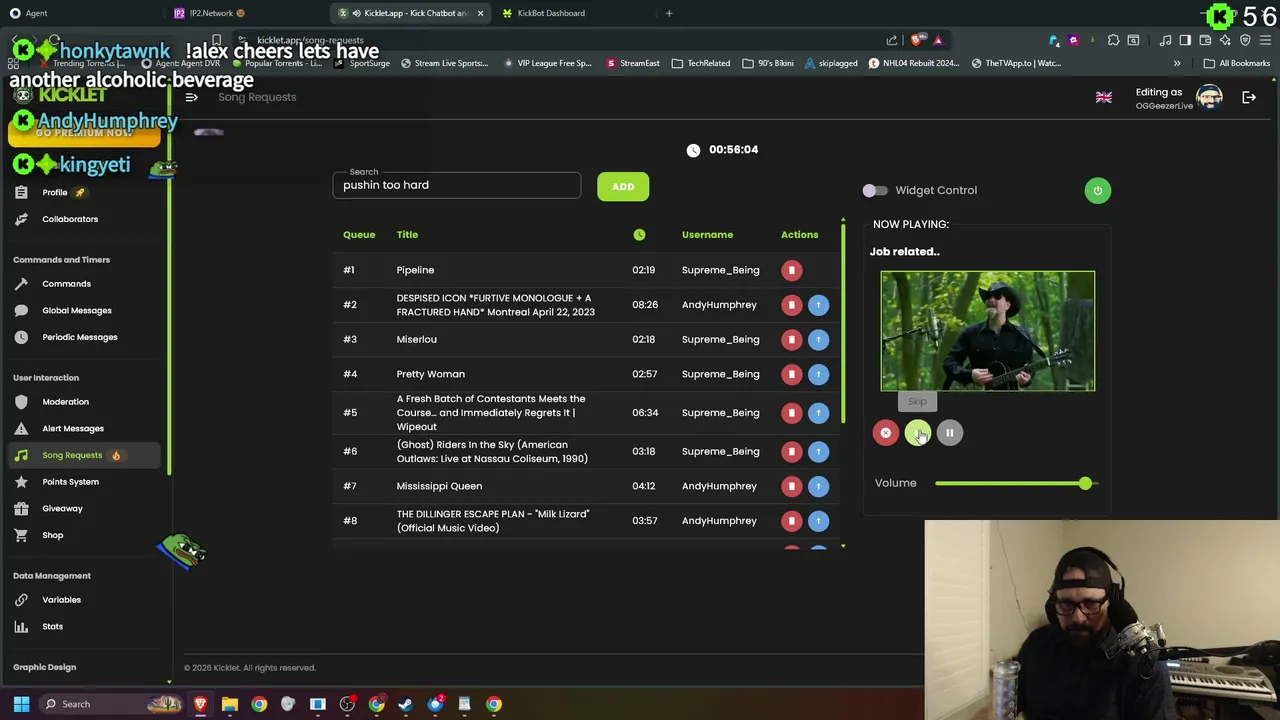1280x720 pixels.
Task: Move Pretty Woman up the queue
Action: pos(818,374)
